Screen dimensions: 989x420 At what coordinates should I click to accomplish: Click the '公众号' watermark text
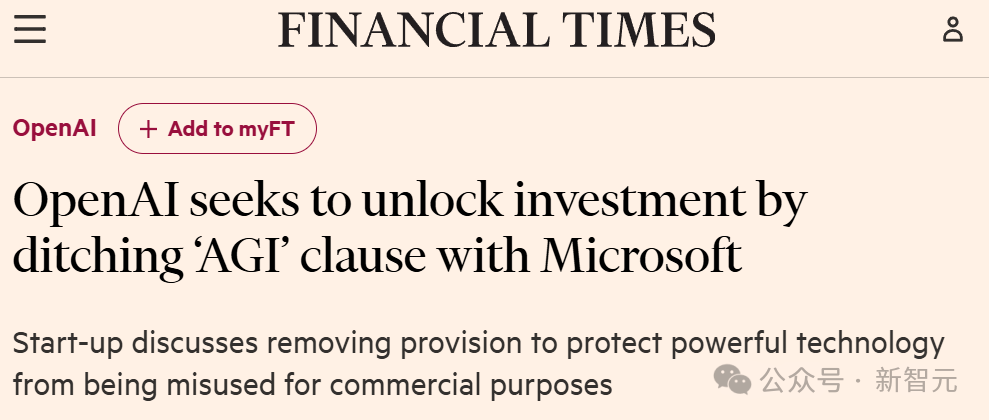point(802,381)
